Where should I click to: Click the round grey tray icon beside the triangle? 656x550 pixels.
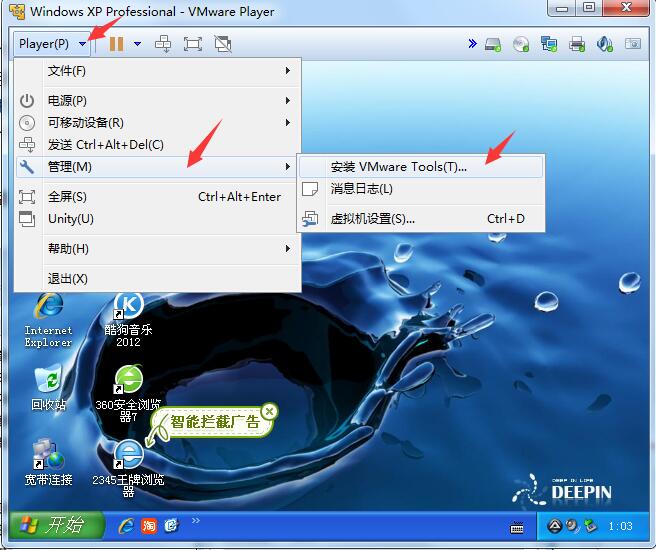coord(572,525)
